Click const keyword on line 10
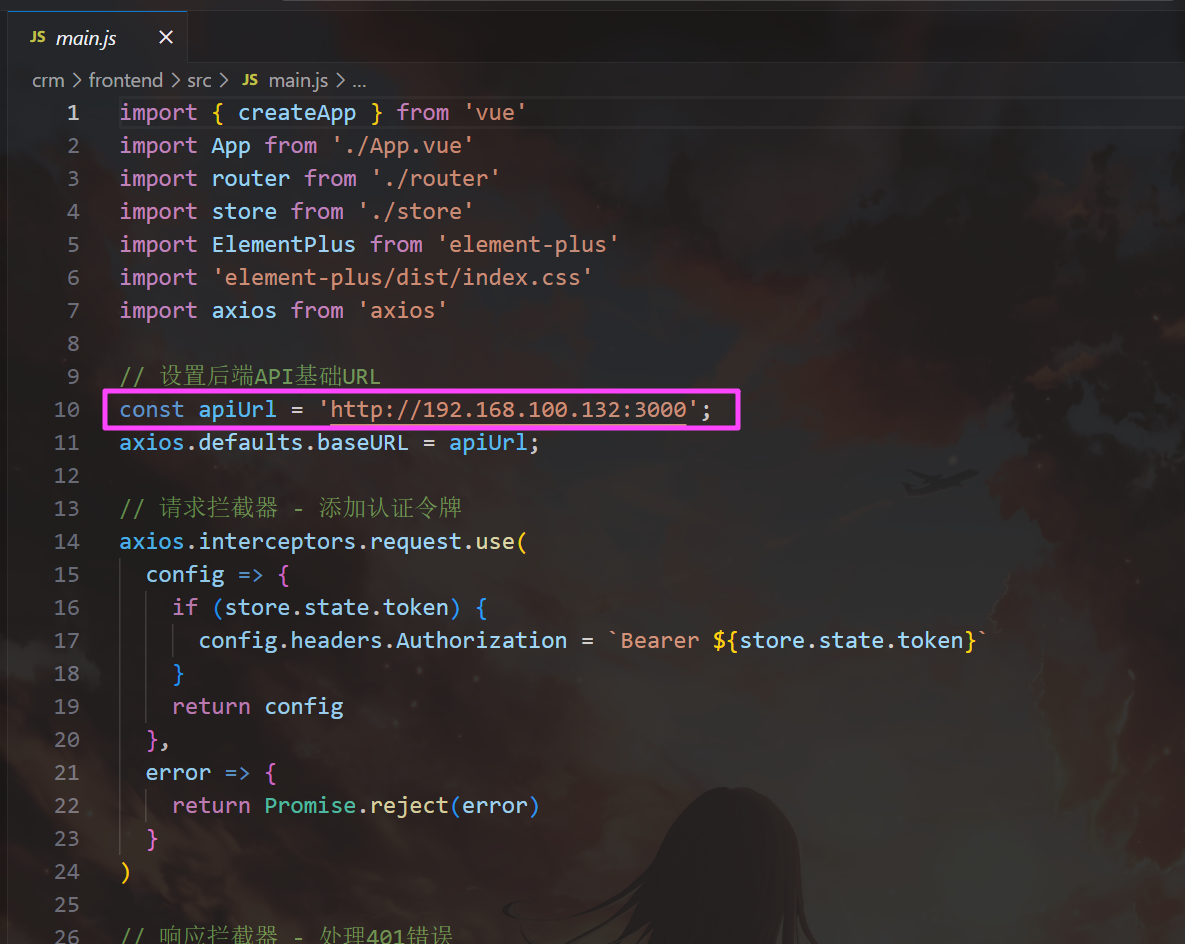1185x944 pixels. 151,410
